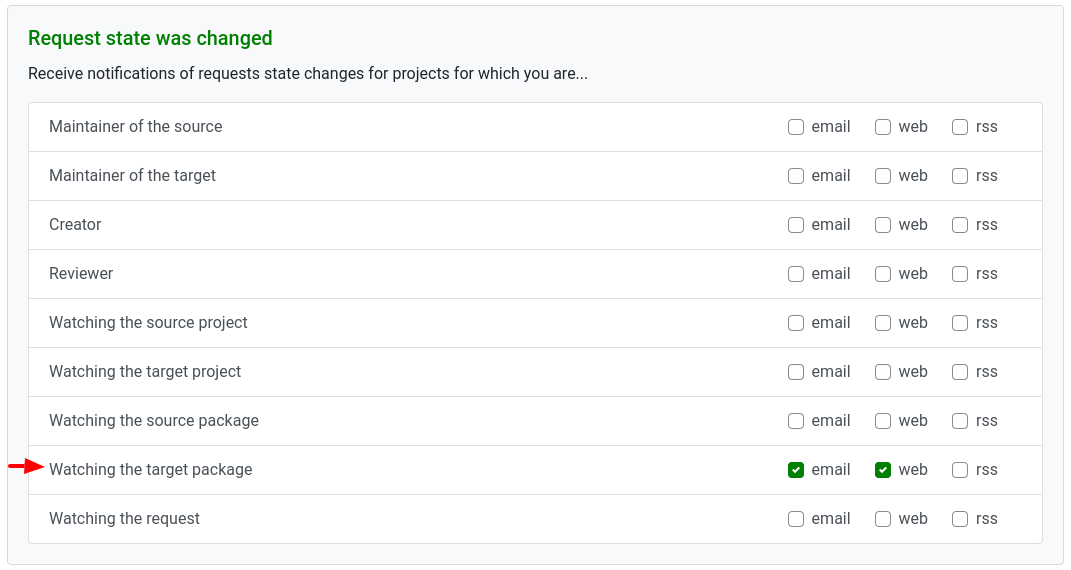1071x570 pixels.
Task: Enable email for Watching the source project
Action: 796,323
